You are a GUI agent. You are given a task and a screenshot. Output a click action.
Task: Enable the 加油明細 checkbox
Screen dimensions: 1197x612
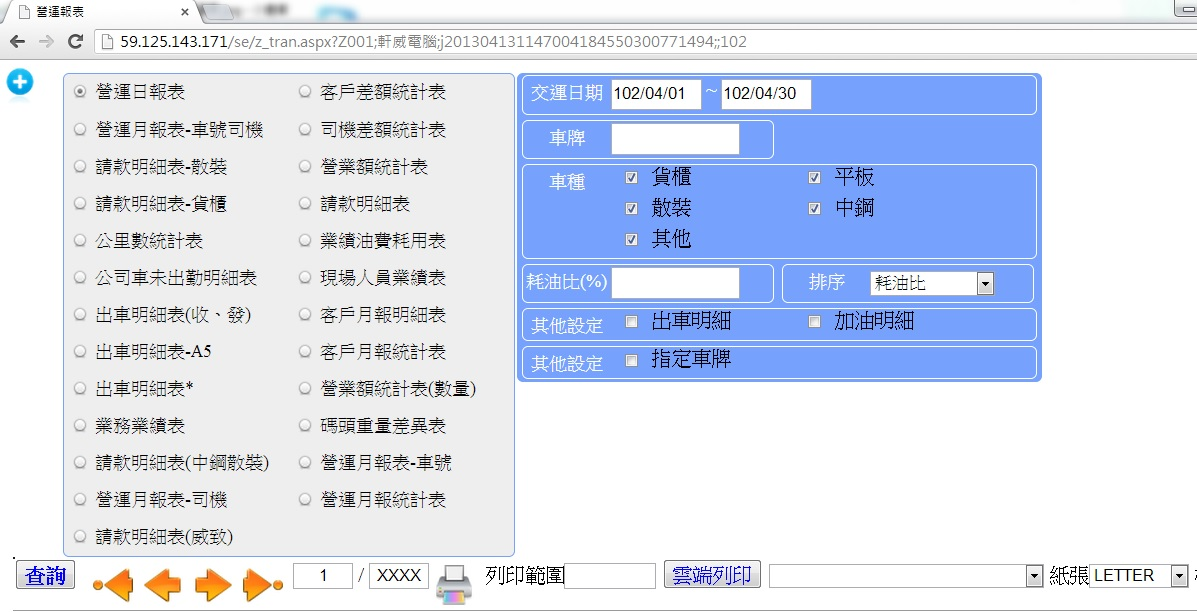[815, 321]
